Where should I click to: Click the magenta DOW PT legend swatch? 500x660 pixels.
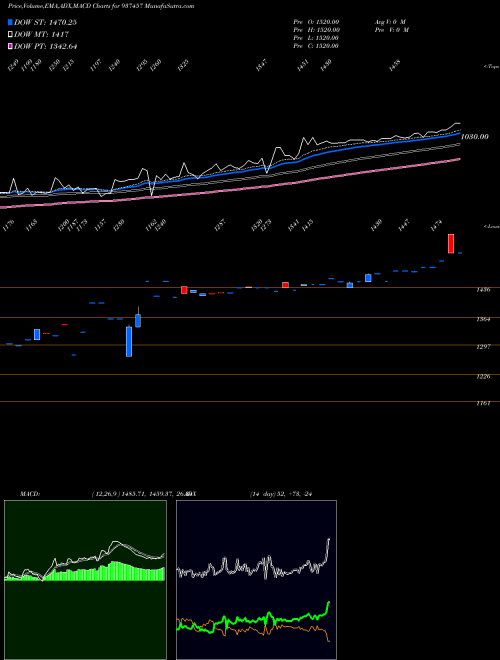pyautogui.click(x=10, y=46)
